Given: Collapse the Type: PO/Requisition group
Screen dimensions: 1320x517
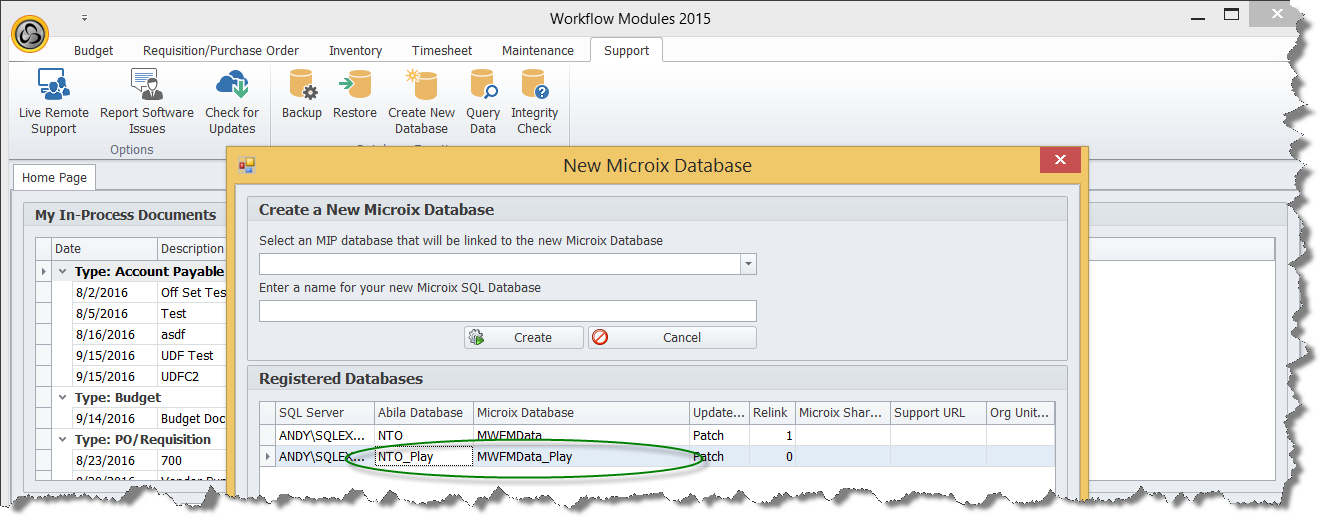Looking at the screenshot, I should click(x=62, y=440).
